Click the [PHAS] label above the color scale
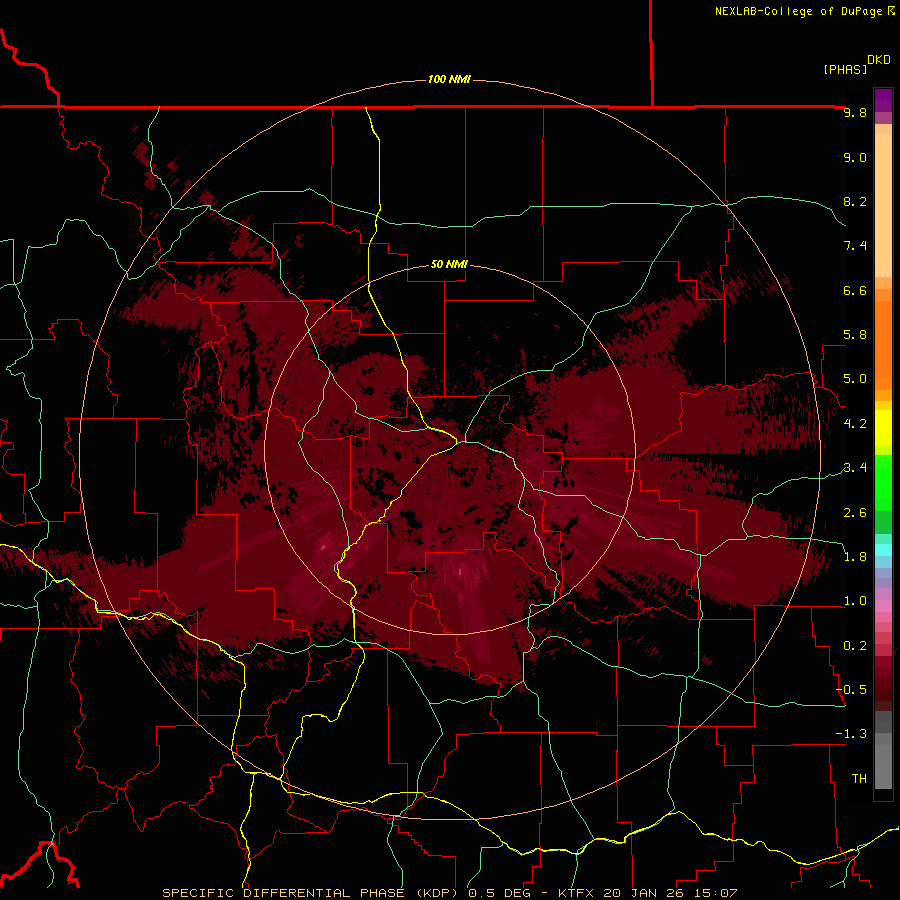 845,69
